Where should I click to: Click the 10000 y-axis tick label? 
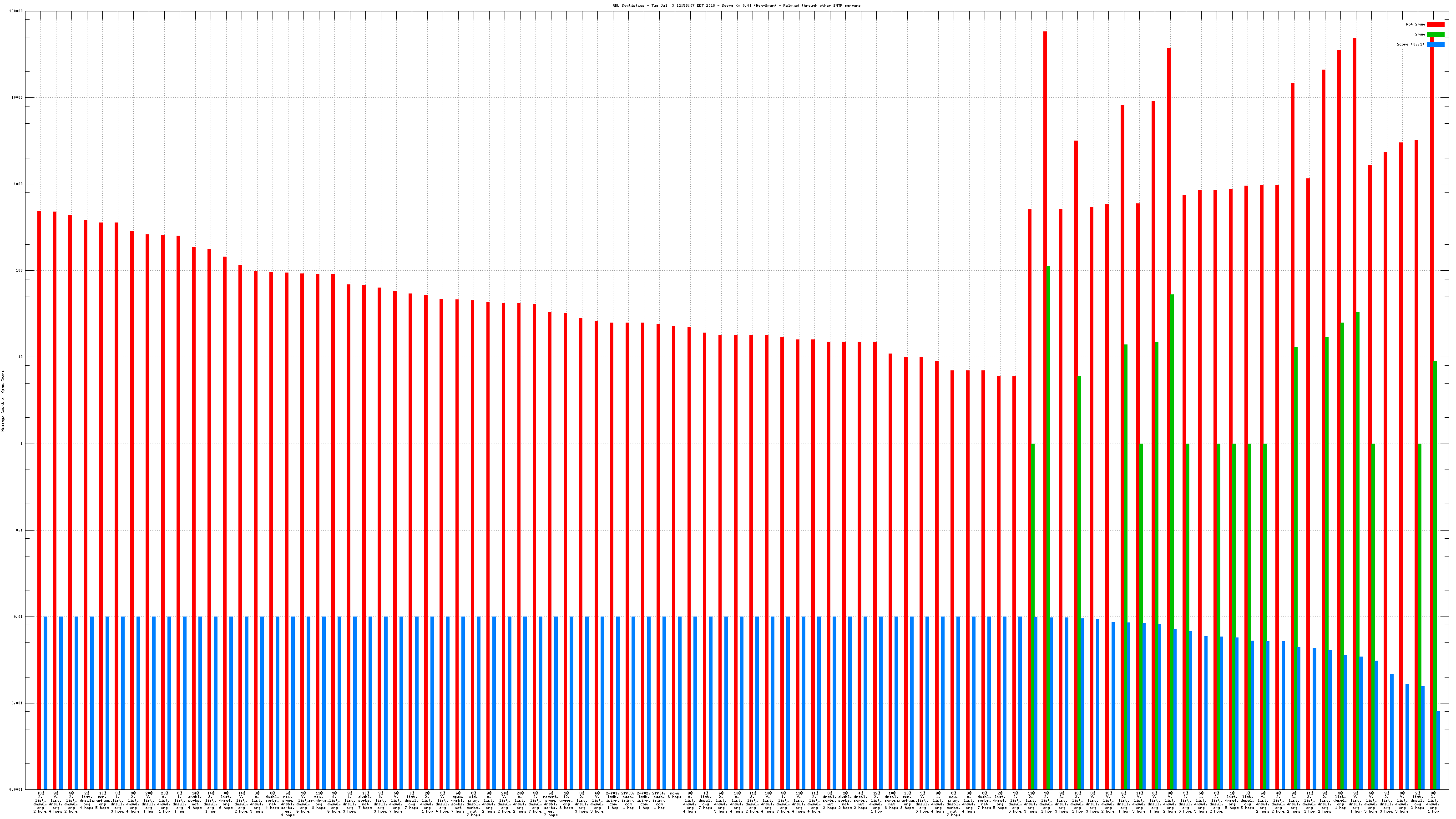pyautogui.click(x=18, y=98)
